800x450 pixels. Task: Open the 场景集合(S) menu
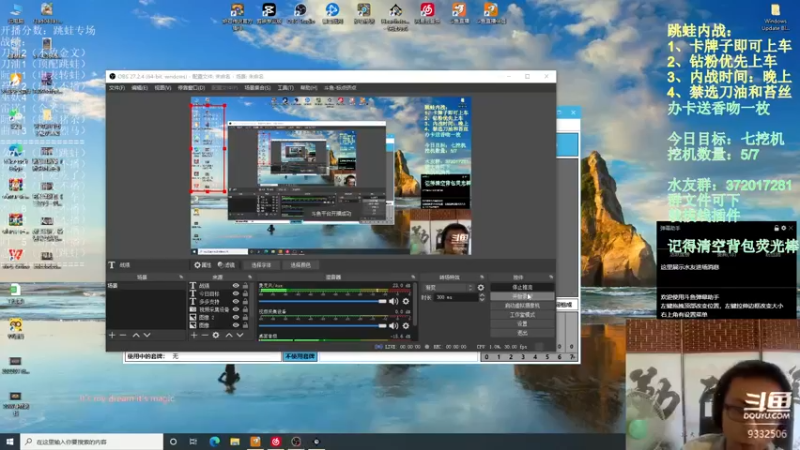[258, 88]
